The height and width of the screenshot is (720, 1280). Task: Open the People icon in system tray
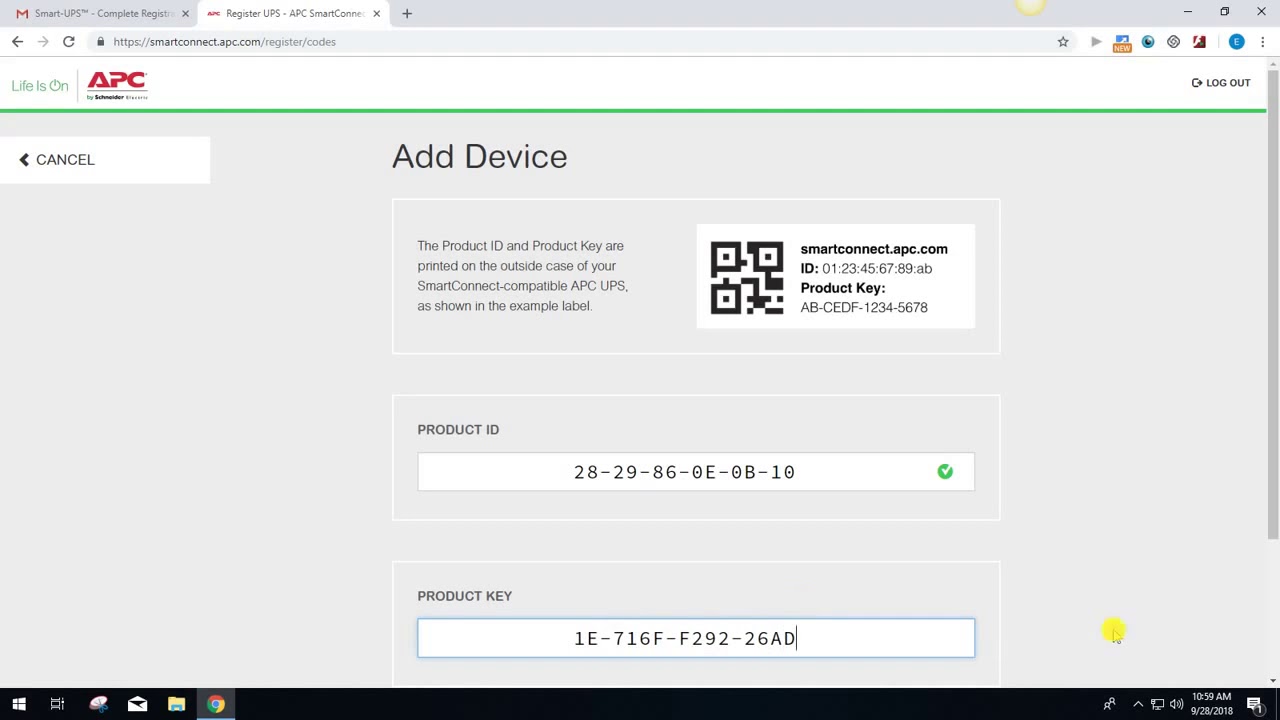point(1109,704)
